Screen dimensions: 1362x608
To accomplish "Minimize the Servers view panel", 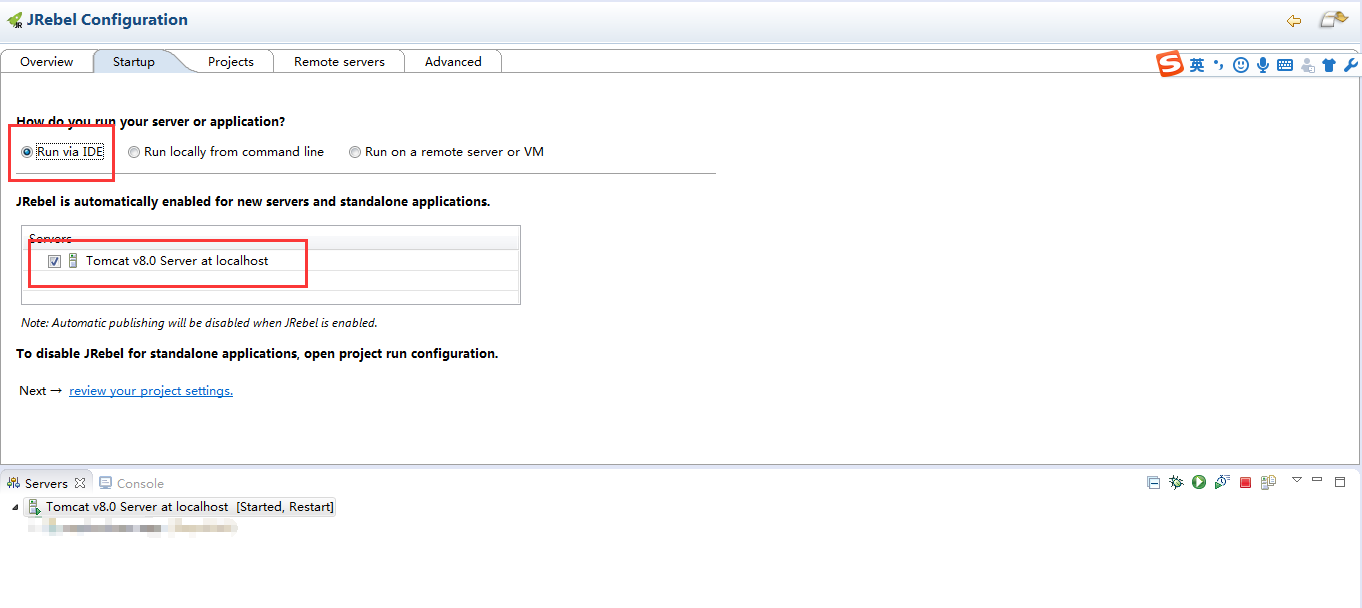I will pos(1317,480).
